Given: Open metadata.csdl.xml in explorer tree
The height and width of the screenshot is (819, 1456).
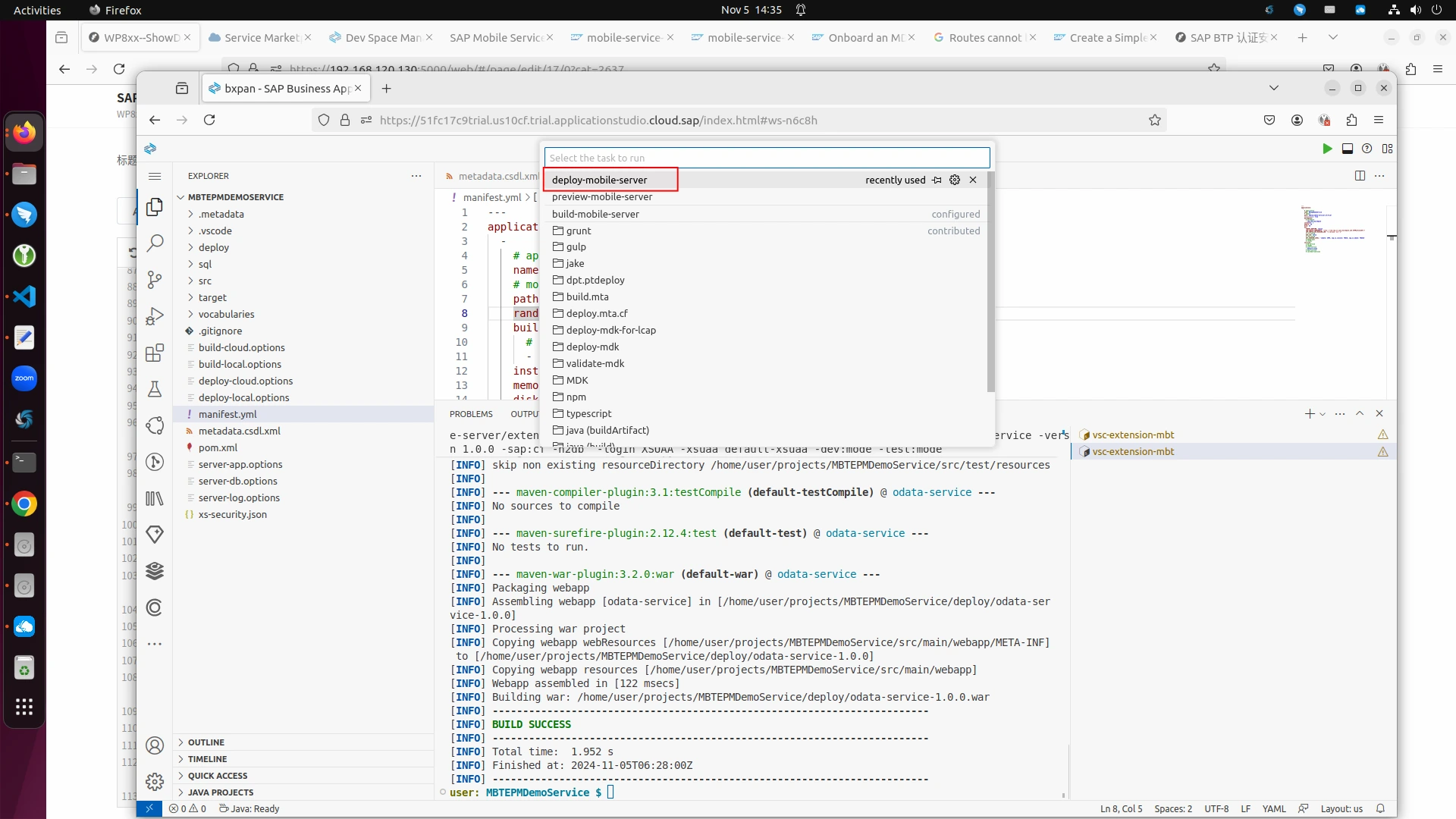Looking at the screenshot, I should coord(303,431).
